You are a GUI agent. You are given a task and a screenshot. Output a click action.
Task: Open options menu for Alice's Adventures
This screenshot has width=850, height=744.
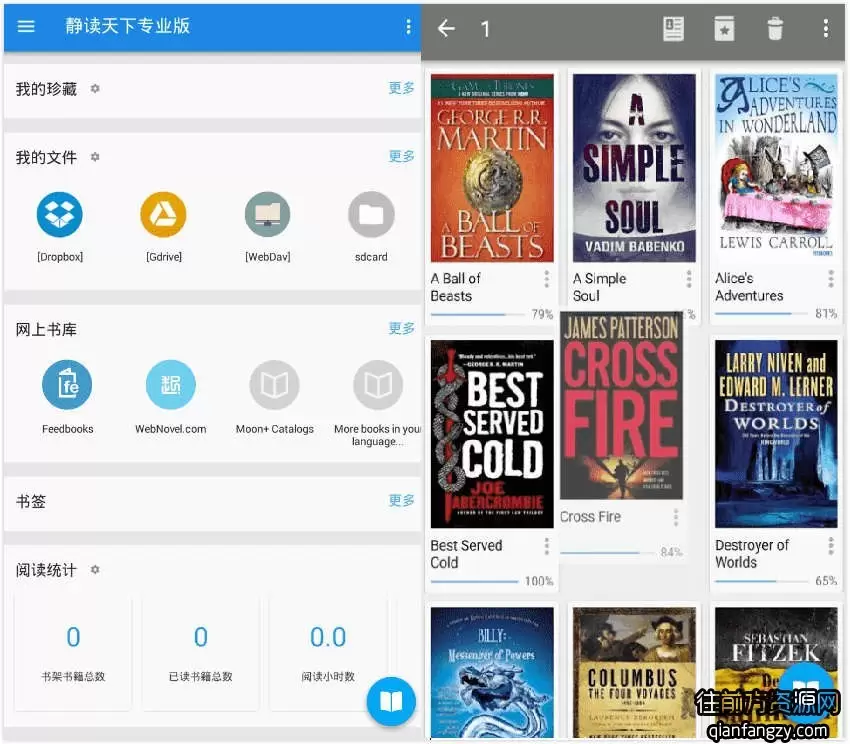pos(830,279)
